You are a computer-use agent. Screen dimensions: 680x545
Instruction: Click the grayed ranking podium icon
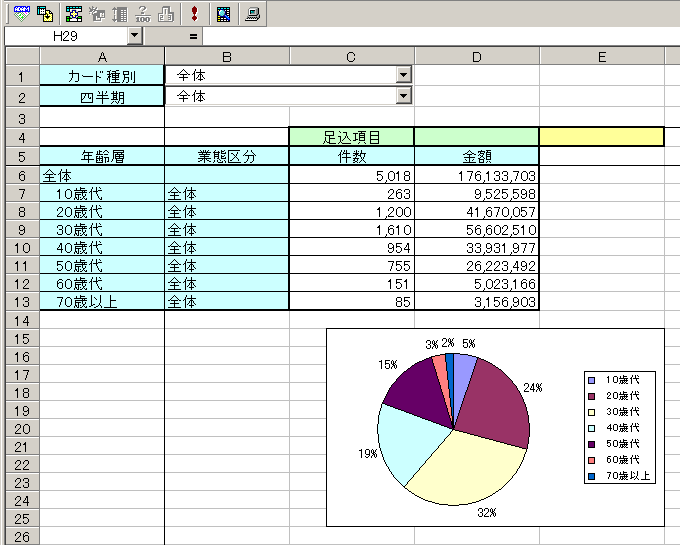coord(166,13)
